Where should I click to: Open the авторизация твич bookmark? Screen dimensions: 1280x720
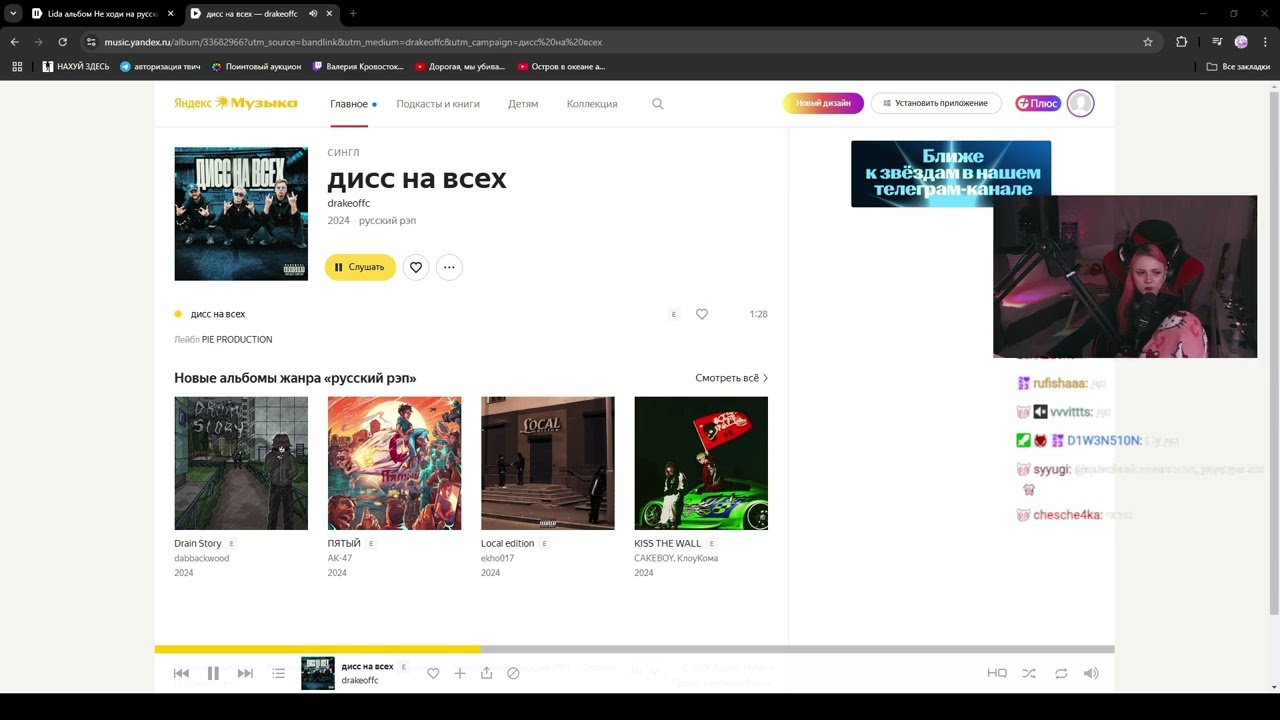[x=160, y=67]
